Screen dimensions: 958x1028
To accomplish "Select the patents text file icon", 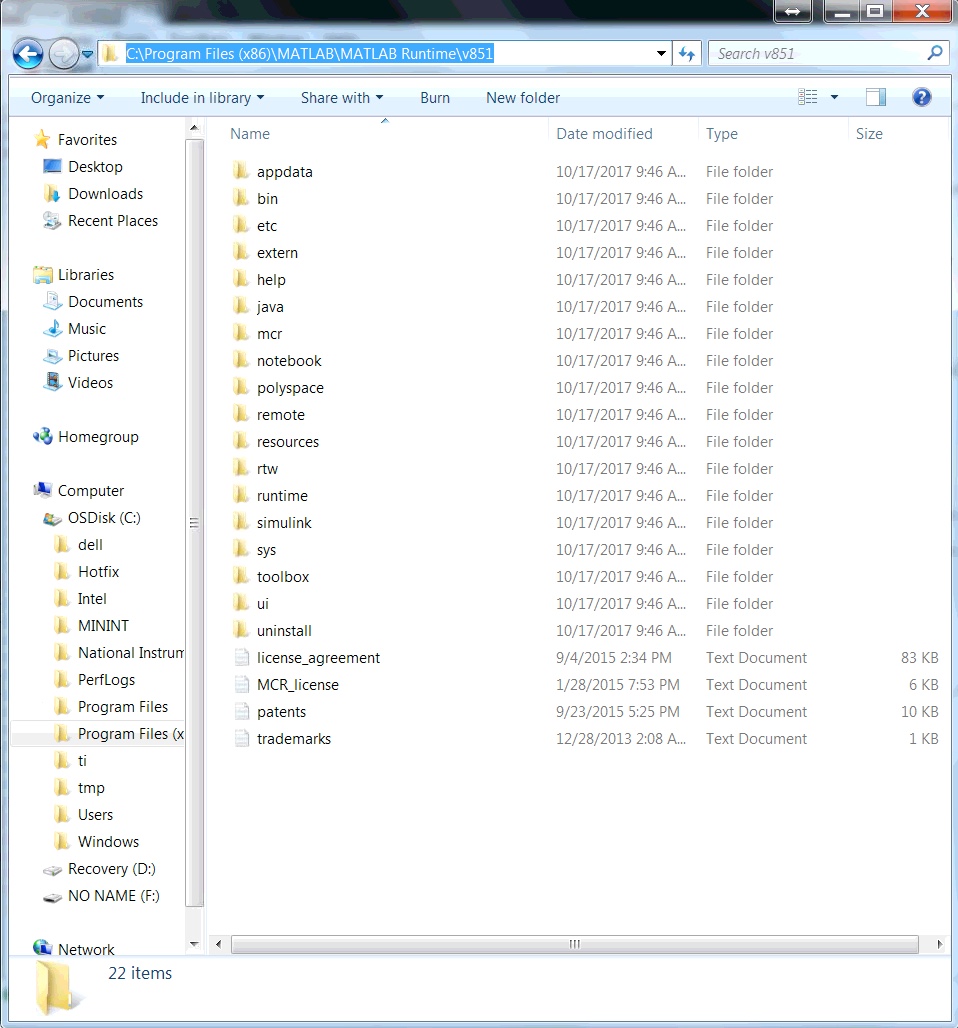I will coord(241,711).
